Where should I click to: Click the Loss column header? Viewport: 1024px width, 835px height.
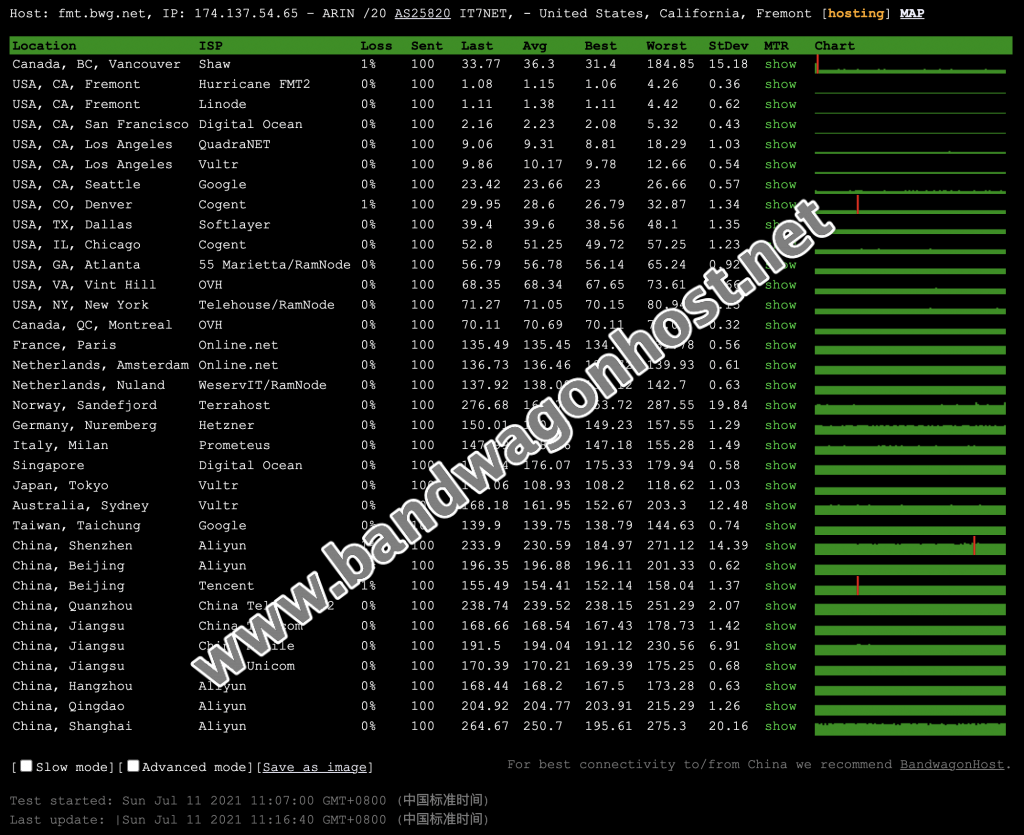(x=376, y=46)
